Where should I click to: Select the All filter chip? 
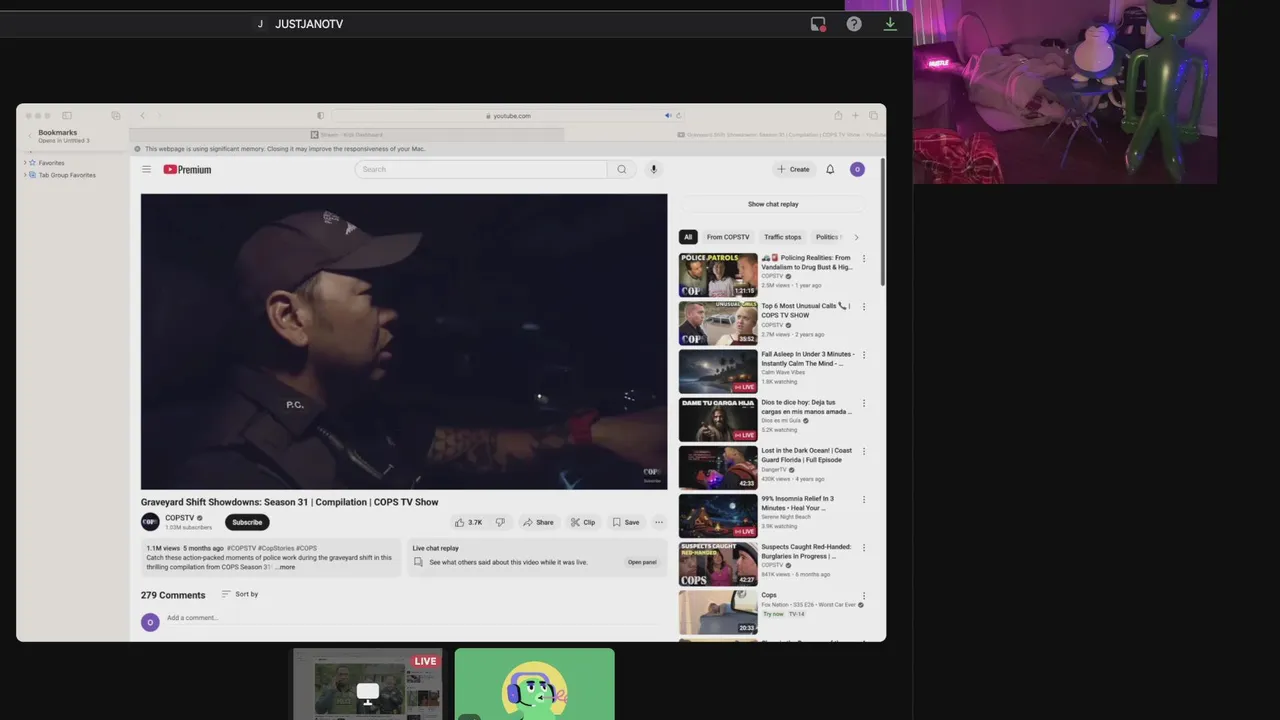[x=688, y=237]
